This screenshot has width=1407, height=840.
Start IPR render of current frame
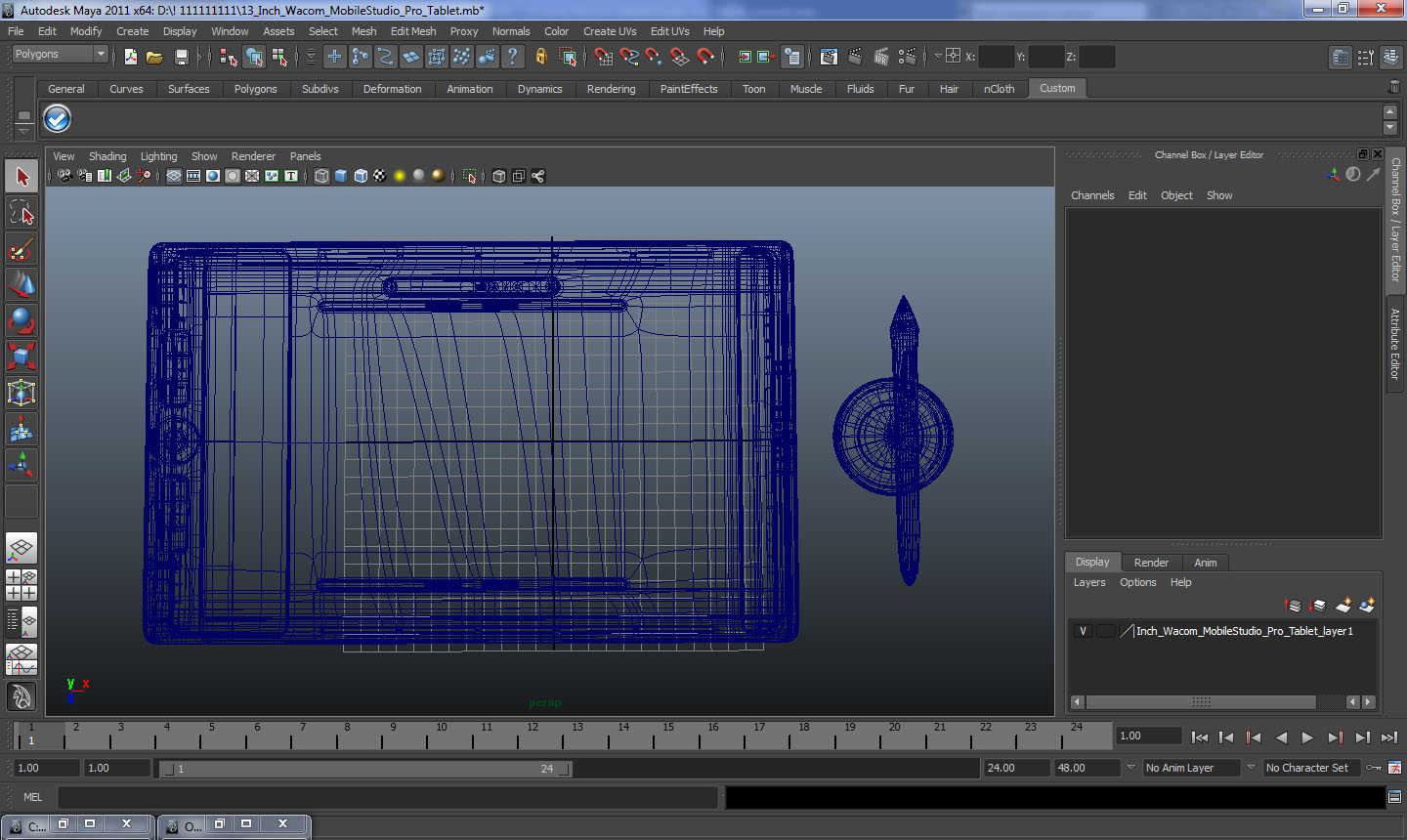click(x=881, y=57)
